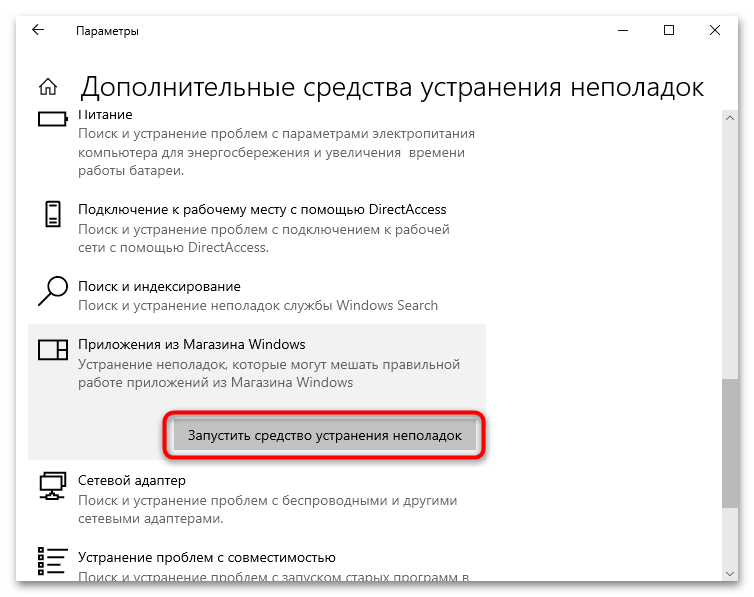Click the Дополнительные средства устранения неполадок heading
The width and height of the screenshot is (754, 597).
(x=392, y=87)
